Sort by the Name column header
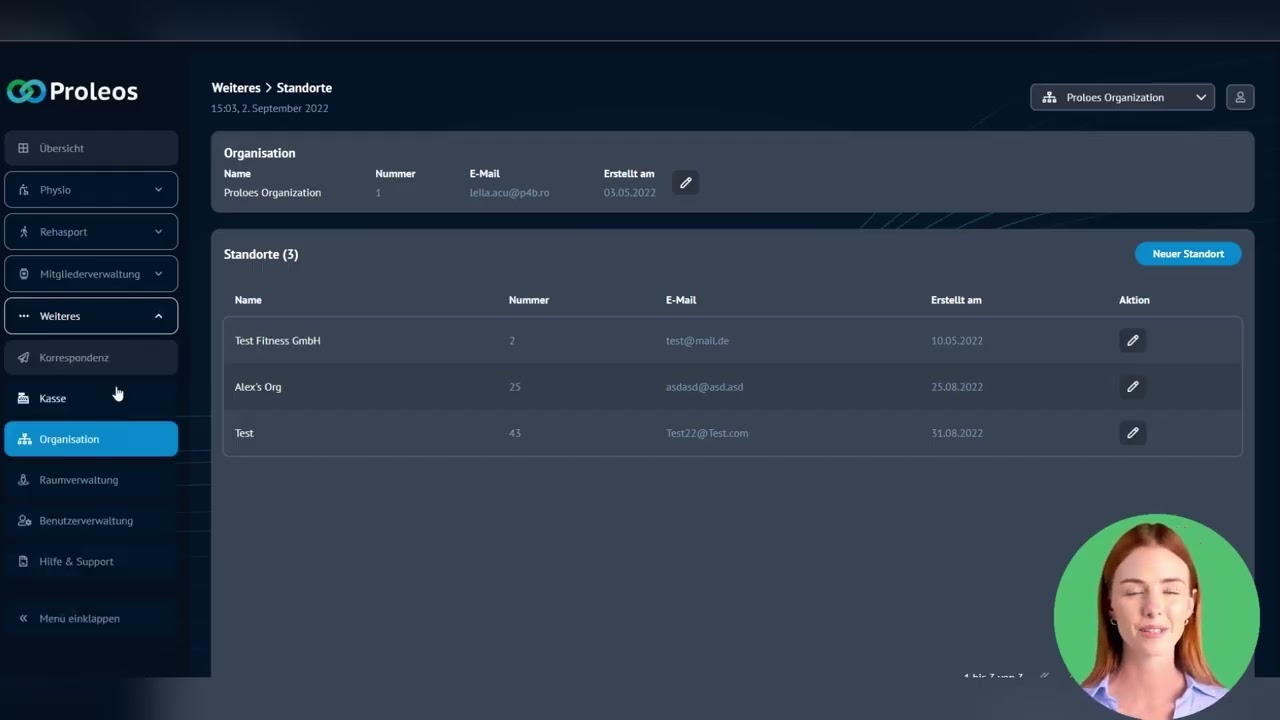This screenshot has height=720, width=1280. (x=248, y=300)
